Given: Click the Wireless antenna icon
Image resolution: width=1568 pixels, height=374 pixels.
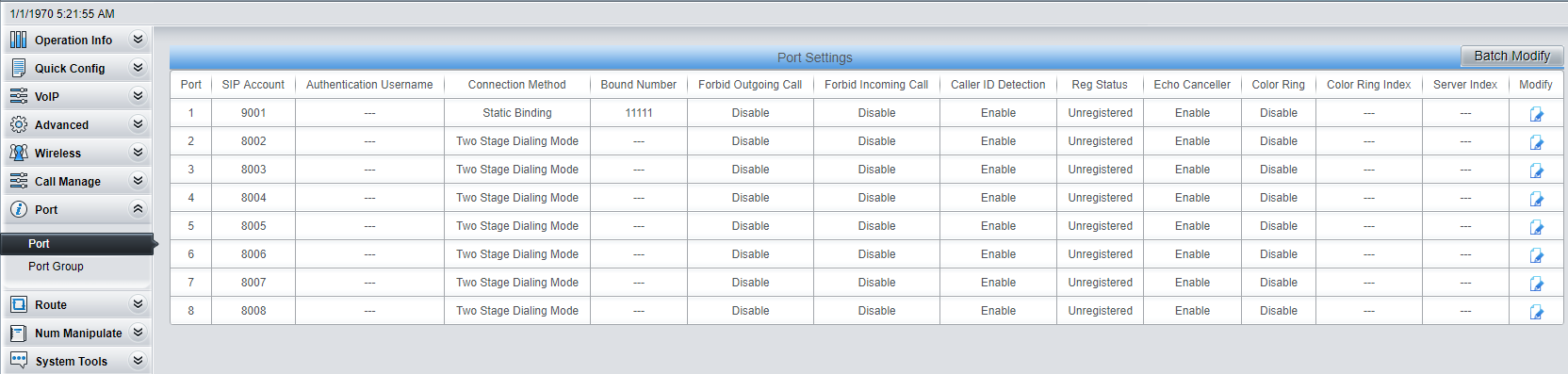Looking at the screenshot, I should (18, 153).
